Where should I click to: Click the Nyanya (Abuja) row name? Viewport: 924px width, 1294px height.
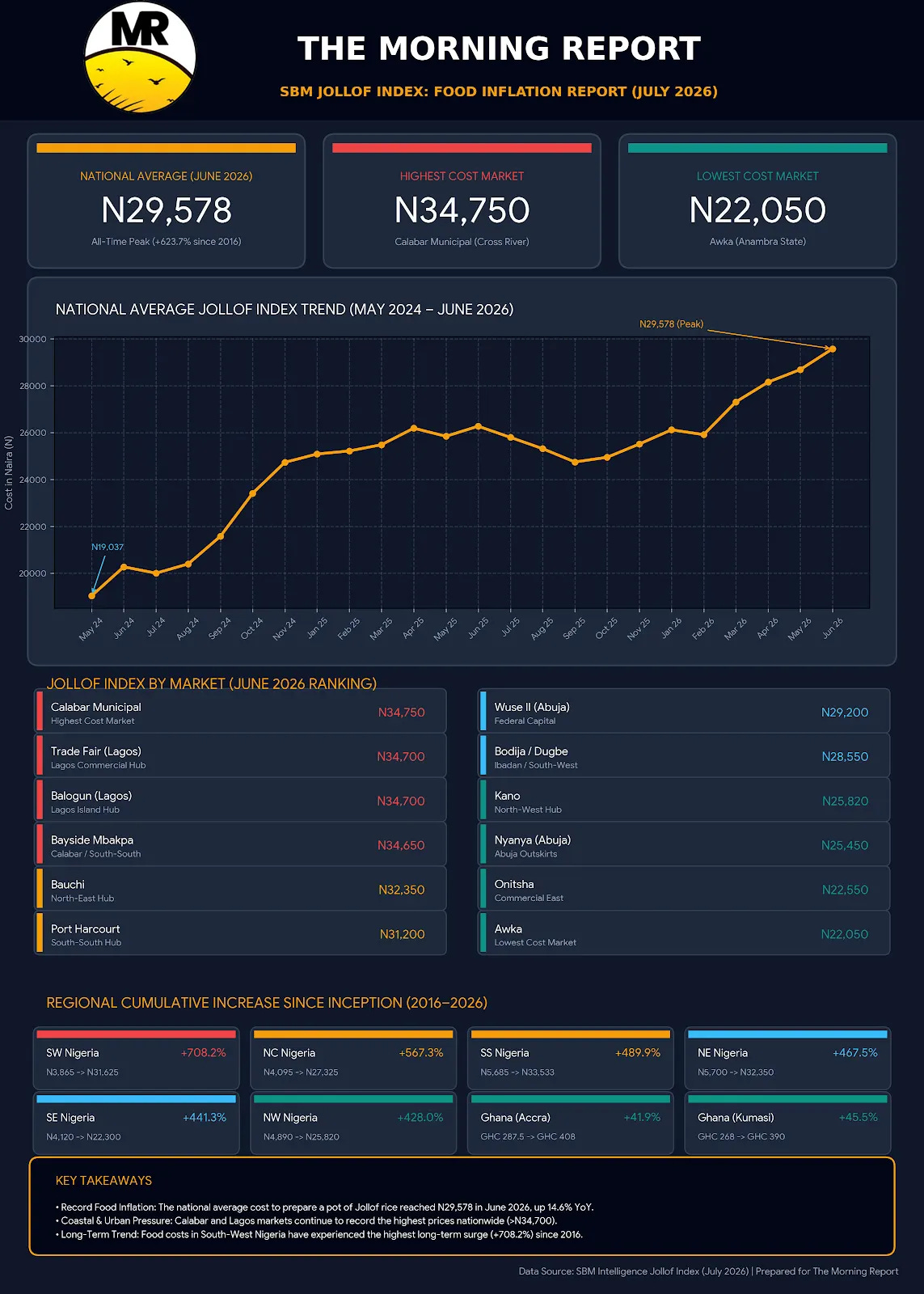point(533,840)
